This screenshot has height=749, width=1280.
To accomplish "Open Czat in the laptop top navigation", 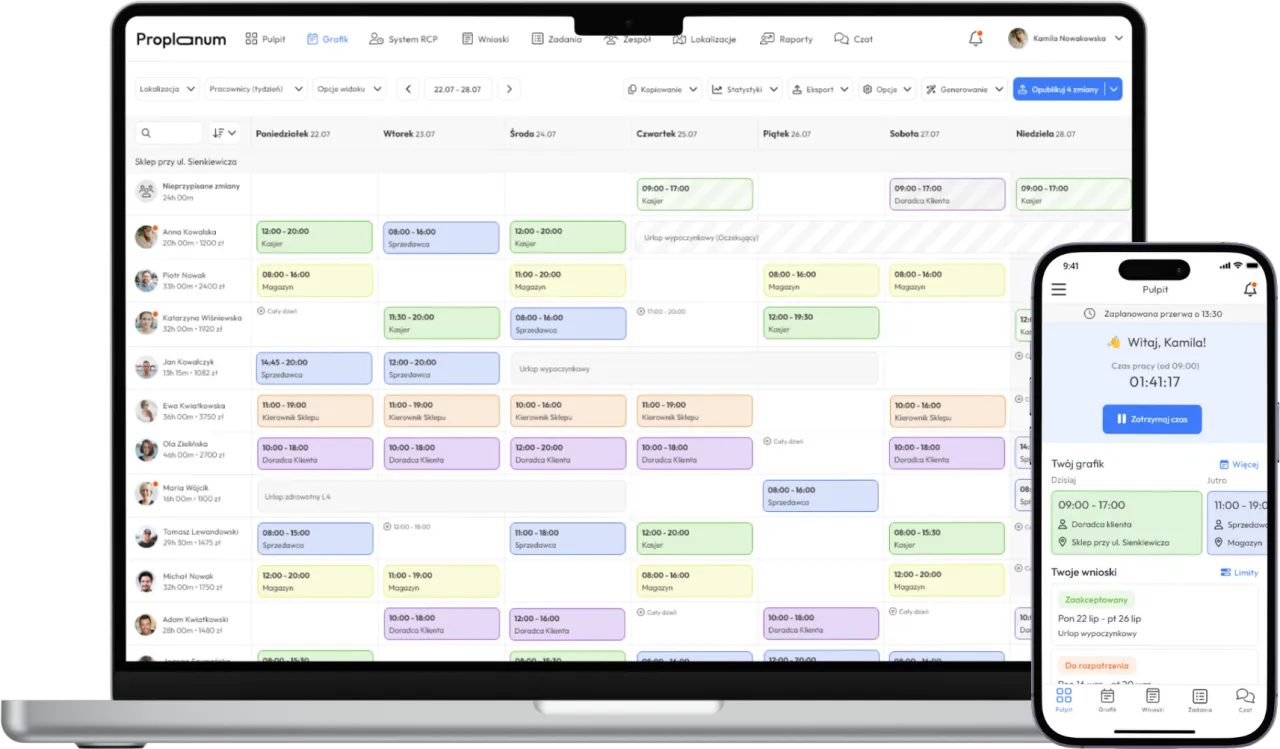I will click(x=853, y=39).
